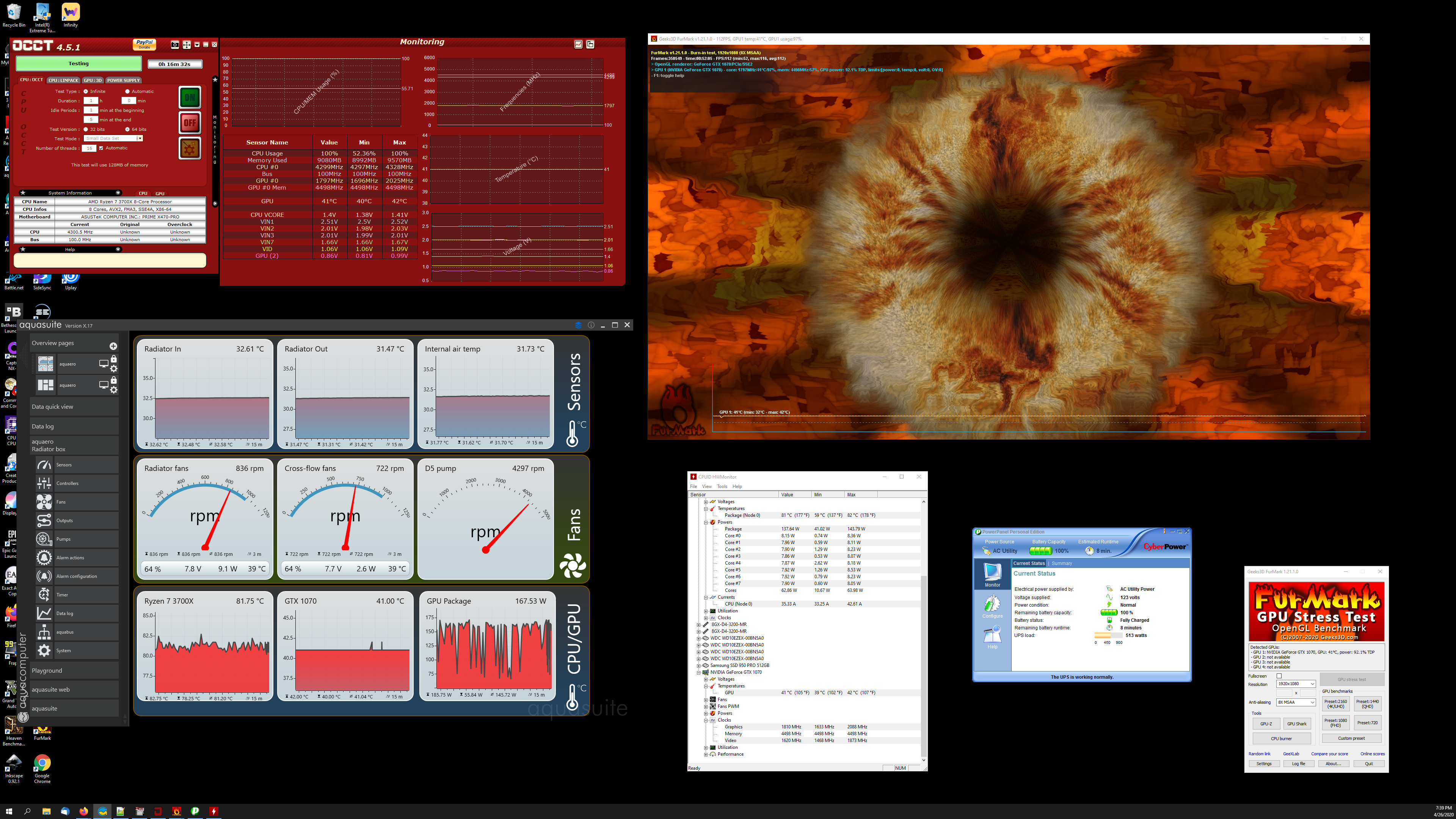Select the Automatic test type radio
Image resolution: width=1456 pixels, height=819 pixels.
pos(128,91)
